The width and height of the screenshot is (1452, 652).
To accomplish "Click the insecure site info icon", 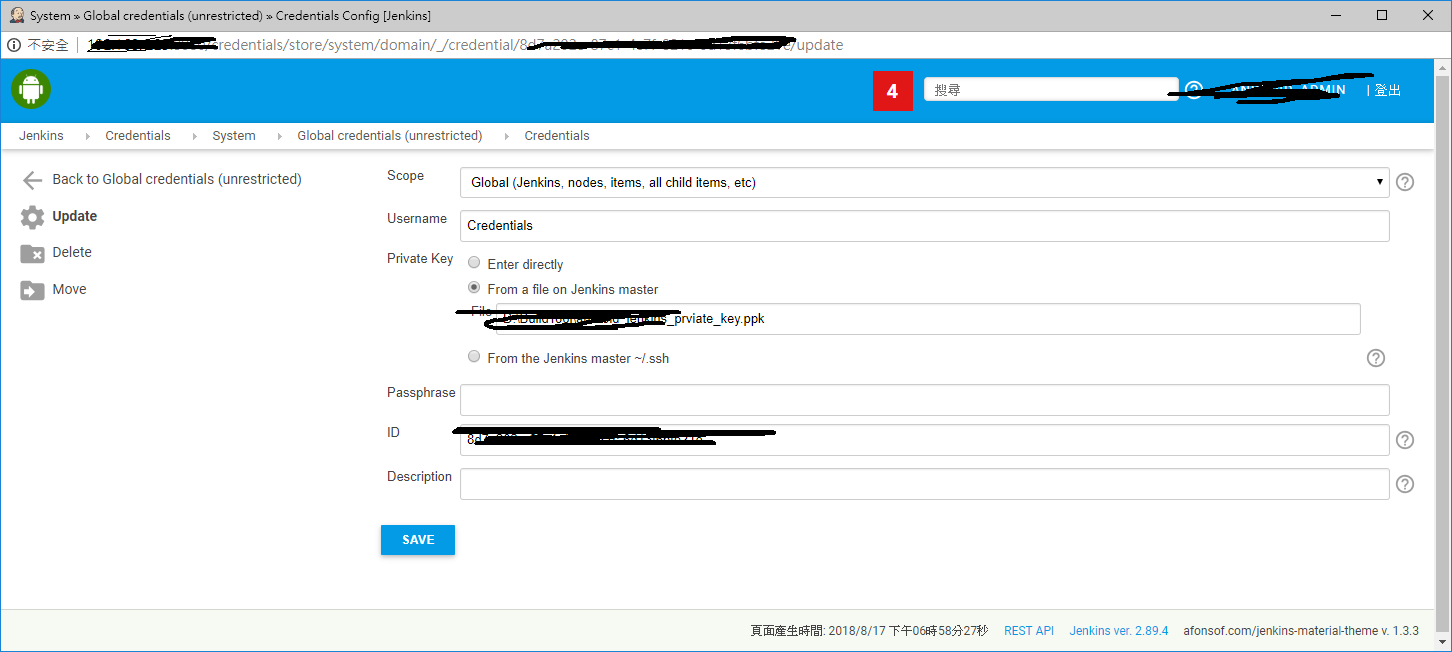I will 14,45.
